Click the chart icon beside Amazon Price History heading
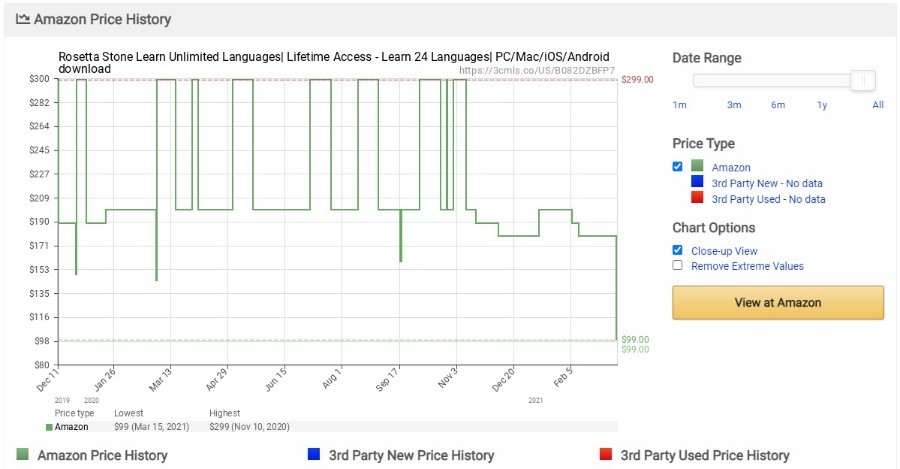The image size is (900, 469). tap(22, 19)
